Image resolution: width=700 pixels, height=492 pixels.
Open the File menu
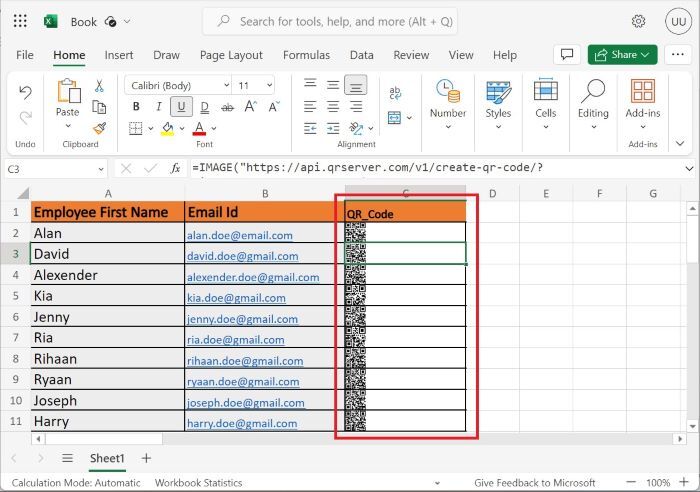[x=25, y=55]
